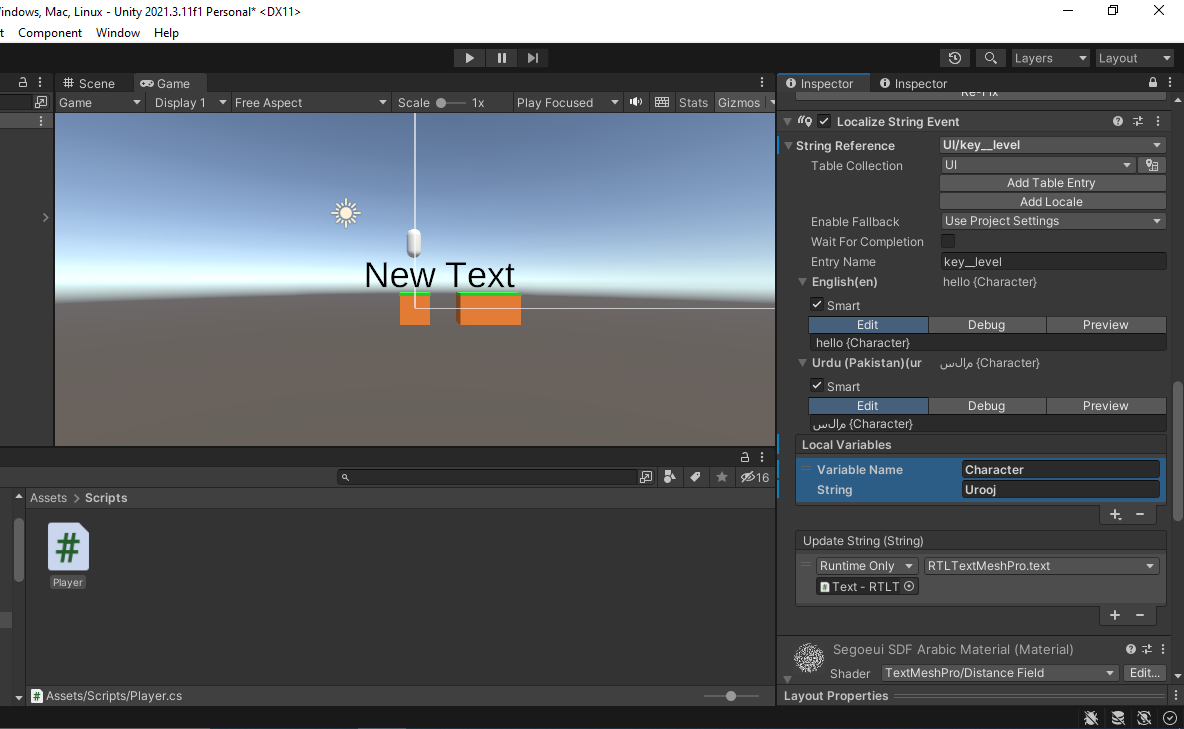The height and width of the screenshot is (729, 1184).
Task: Open the Window menu
Action: click(117, 32)
